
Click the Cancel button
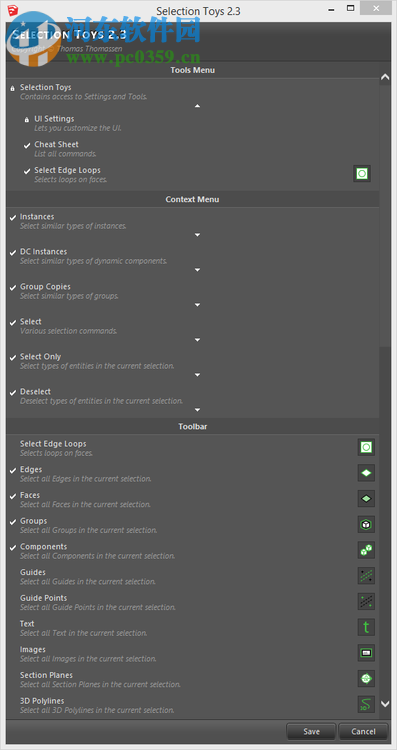pos(364,731)
